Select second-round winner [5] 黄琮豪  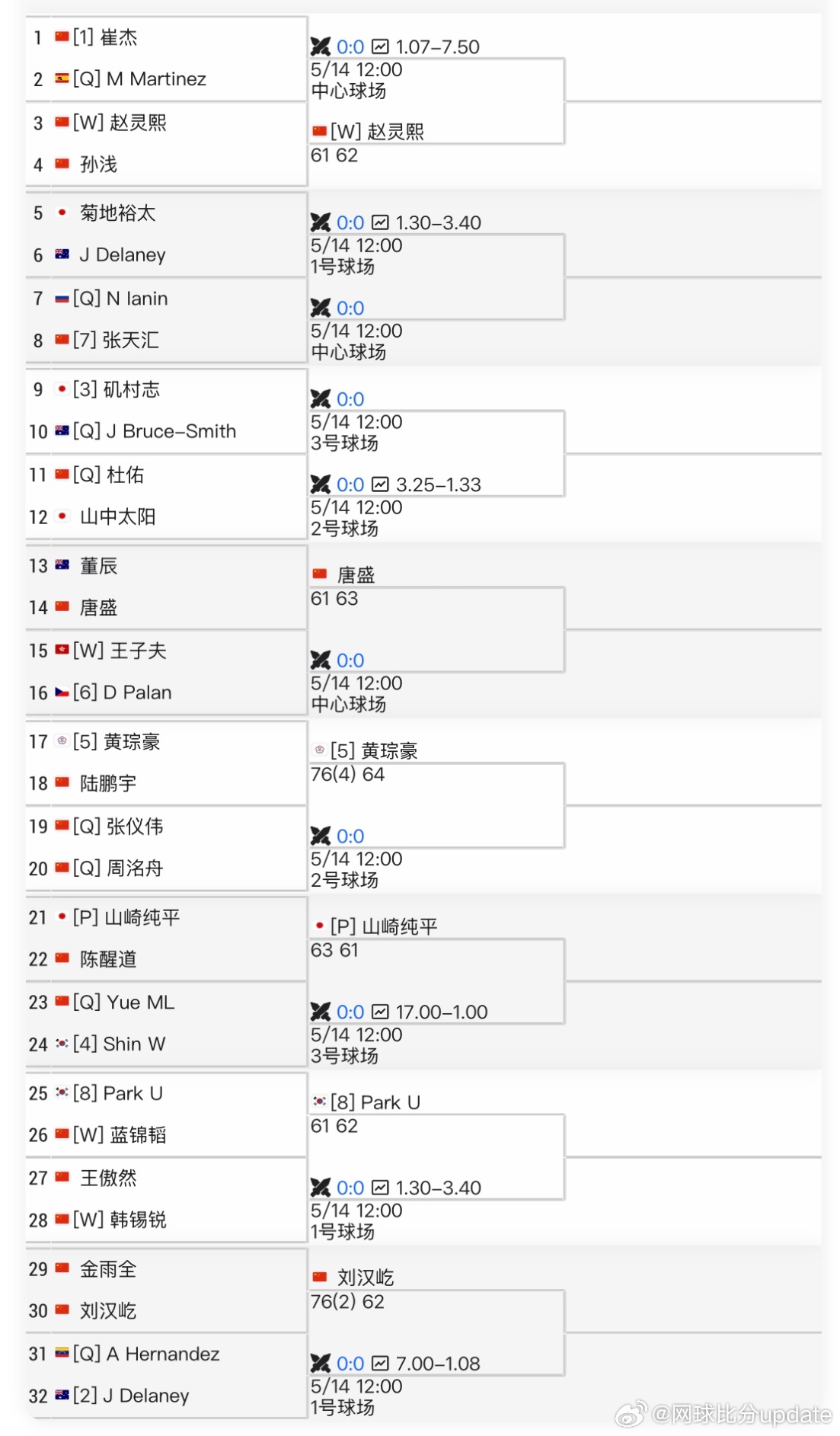pos(374,750)
